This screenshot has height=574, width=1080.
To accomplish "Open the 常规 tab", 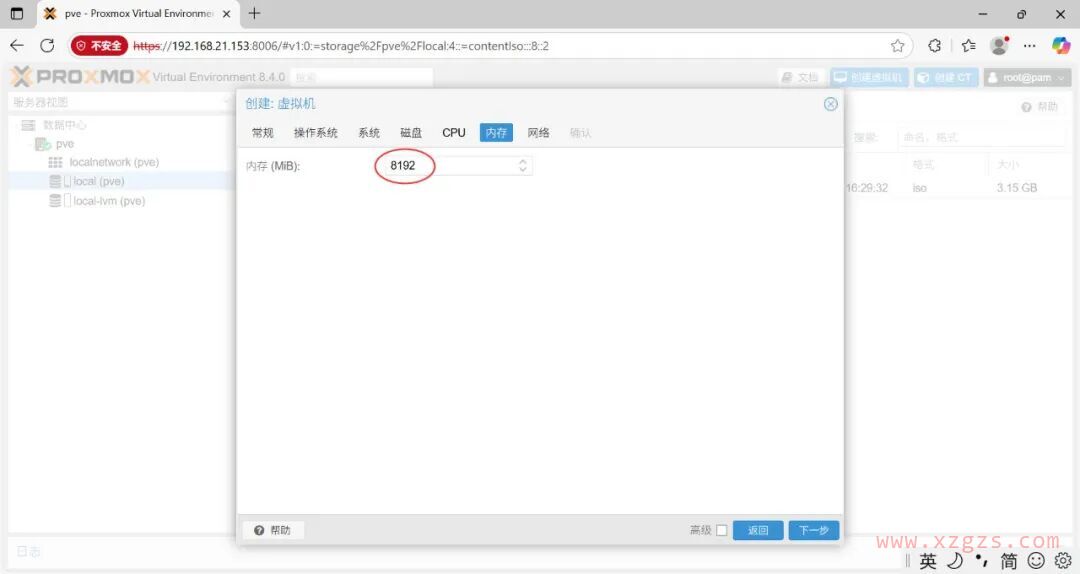I will tap(262, 133).
